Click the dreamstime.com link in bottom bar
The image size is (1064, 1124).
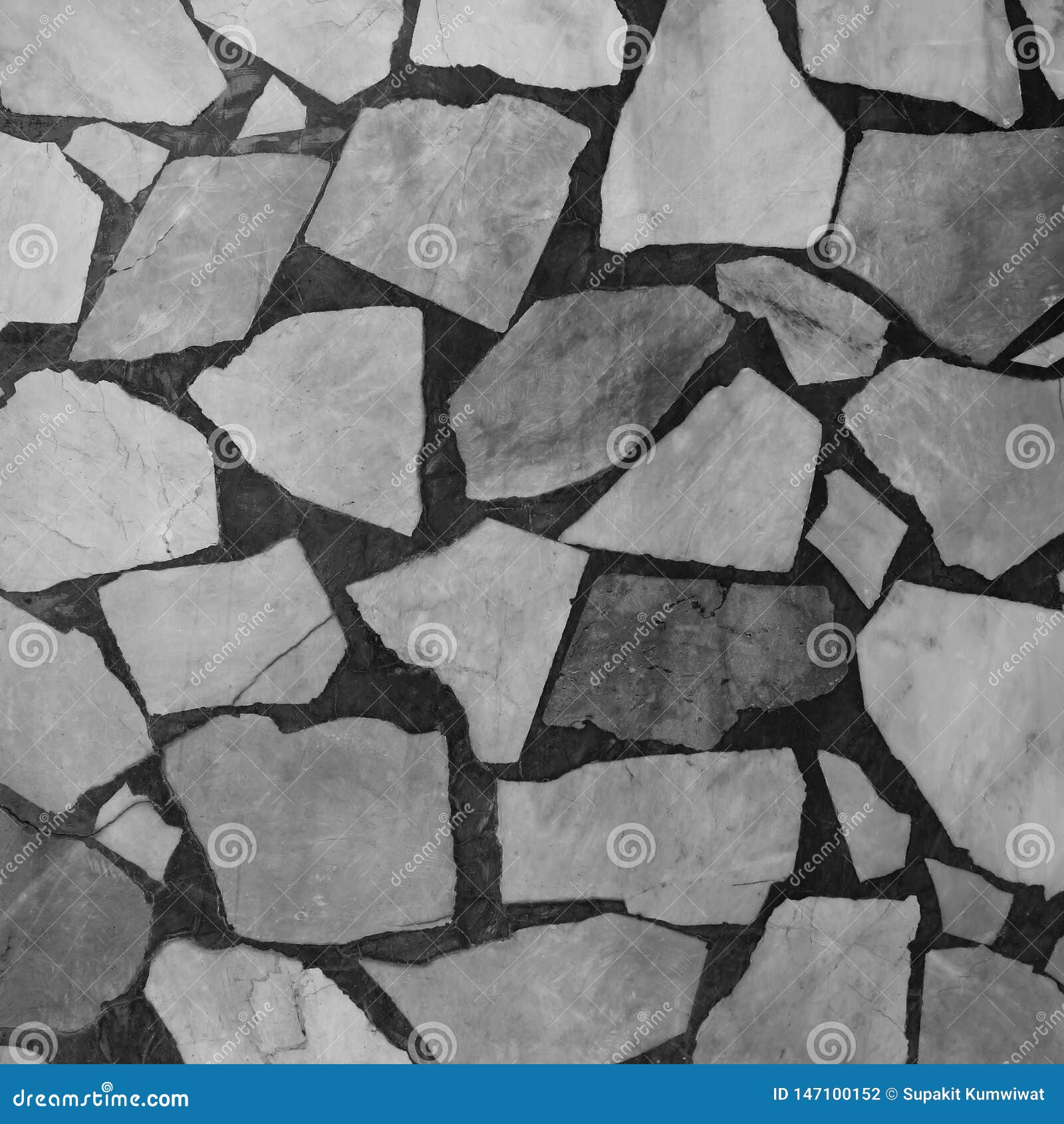pyautogui.click(x=100, y=1099)
